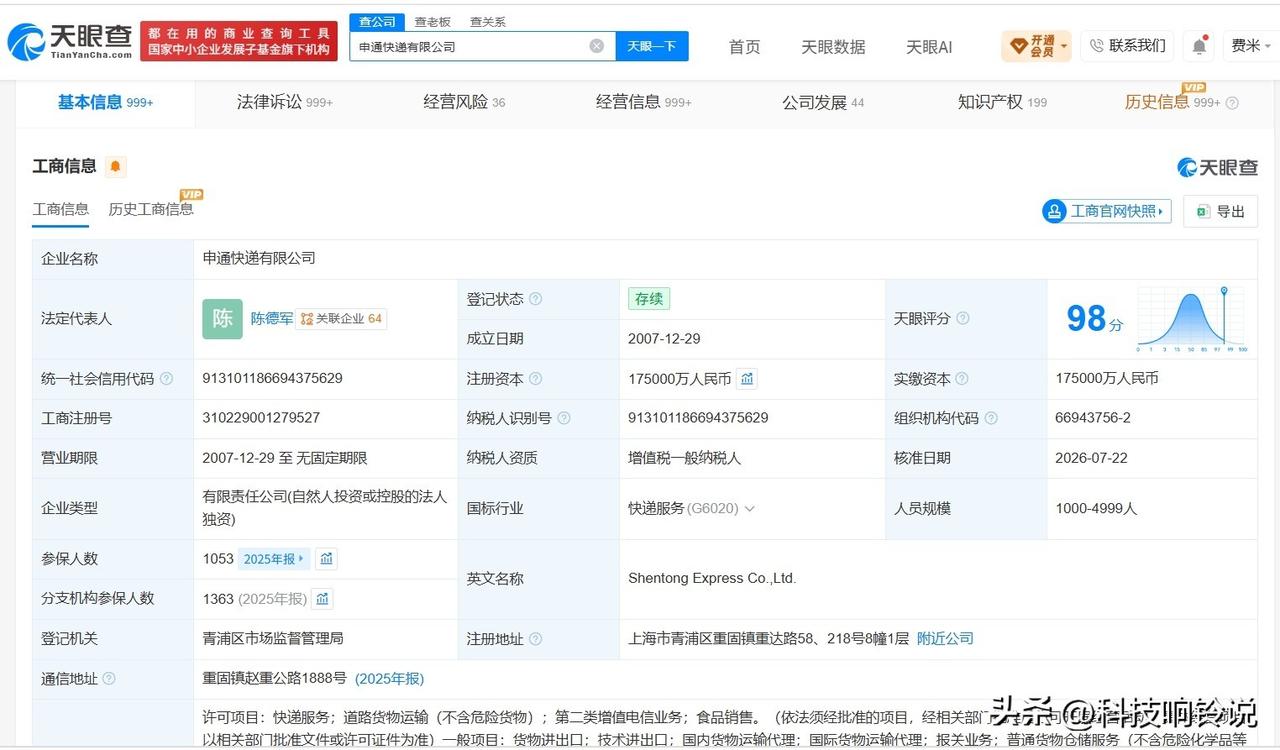Open 天眼AI in the top navigation

[929, 47]
